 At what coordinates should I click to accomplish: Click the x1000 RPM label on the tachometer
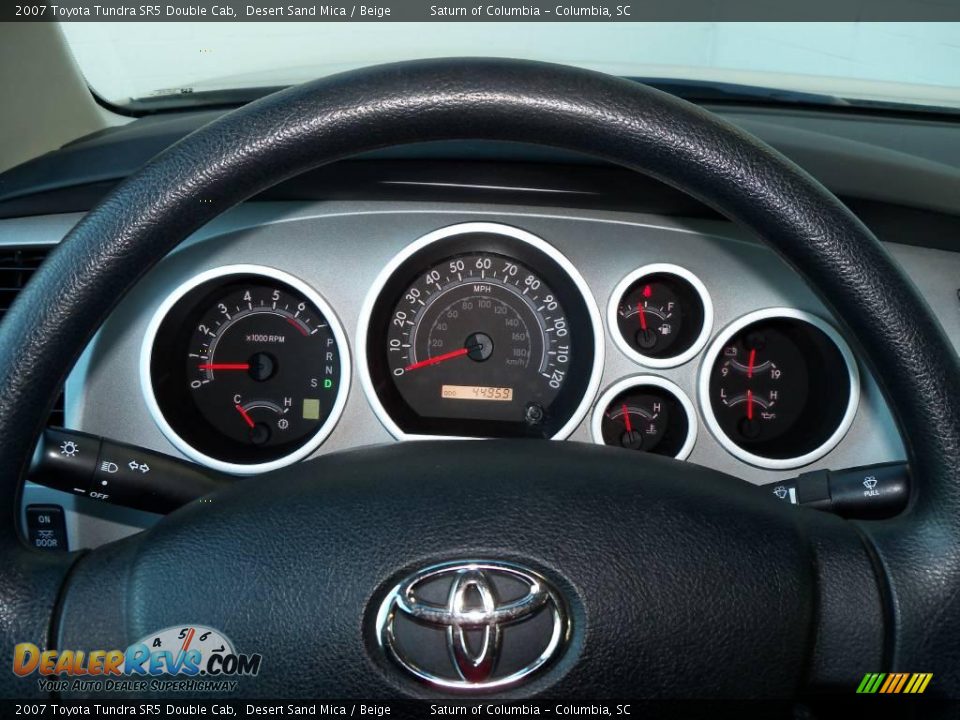pyautogui.click(x=264, y=339)
